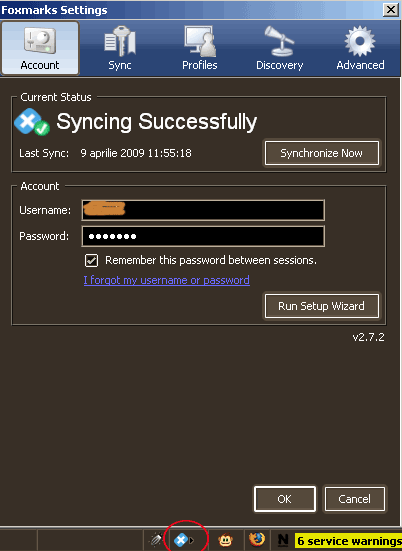Viewport: 402px width, 551px height.
Task: Click the pencil icon in status bar
Action: [156, 540]
